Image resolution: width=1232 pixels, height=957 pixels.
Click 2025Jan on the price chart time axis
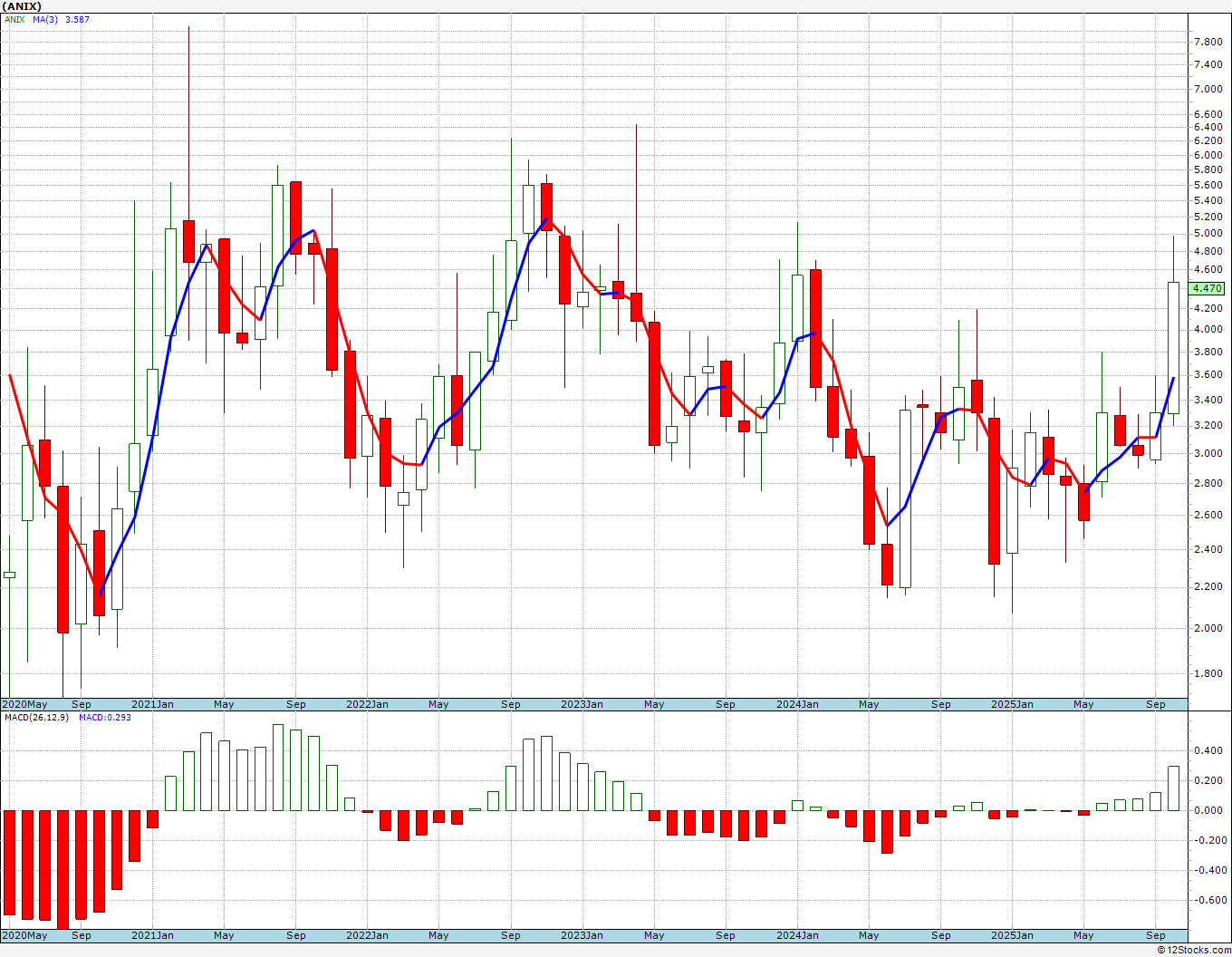1013,704
